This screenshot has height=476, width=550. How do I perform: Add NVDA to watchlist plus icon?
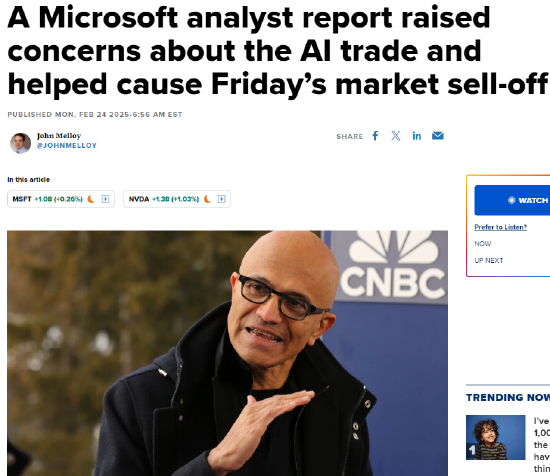click(x=221, y=199)
